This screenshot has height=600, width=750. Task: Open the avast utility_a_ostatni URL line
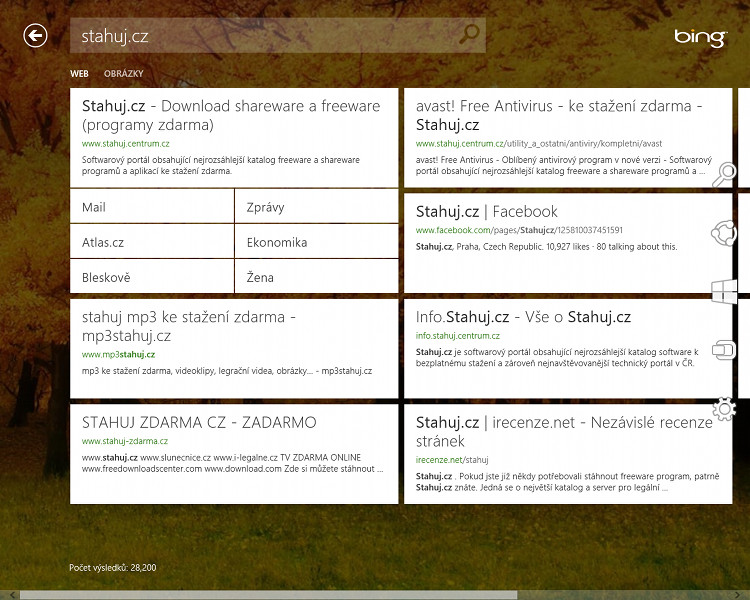539,144
